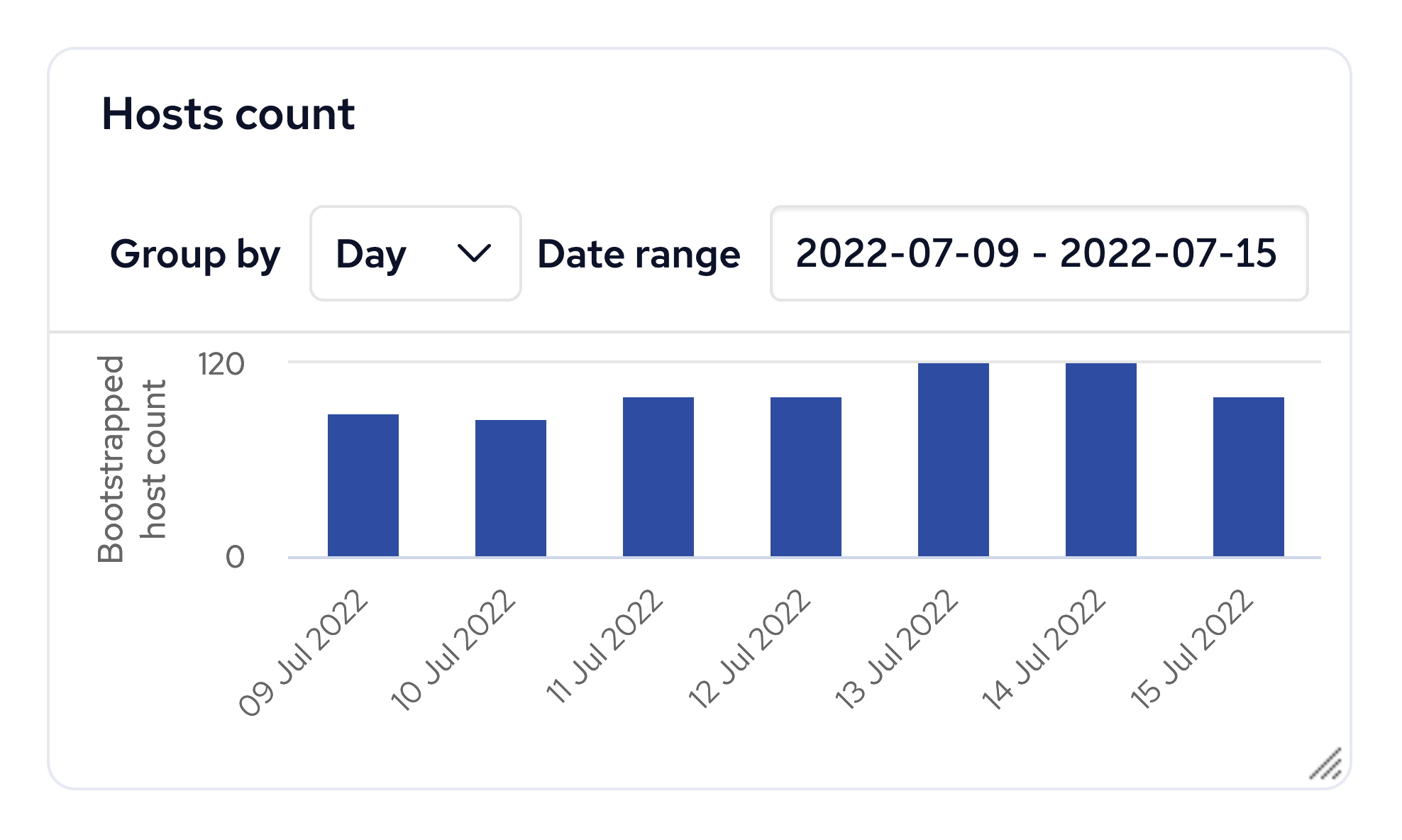Click the 13 Jul 2022 axis label

(x=897, y=650)
